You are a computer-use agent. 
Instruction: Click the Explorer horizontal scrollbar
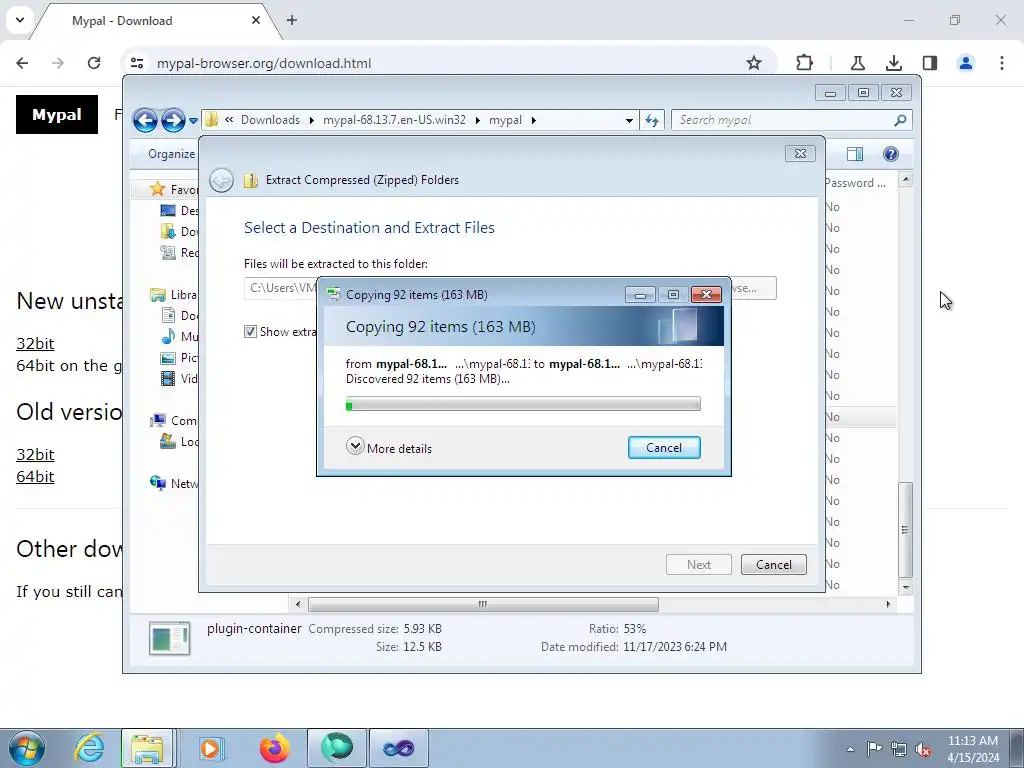point(483,604)
